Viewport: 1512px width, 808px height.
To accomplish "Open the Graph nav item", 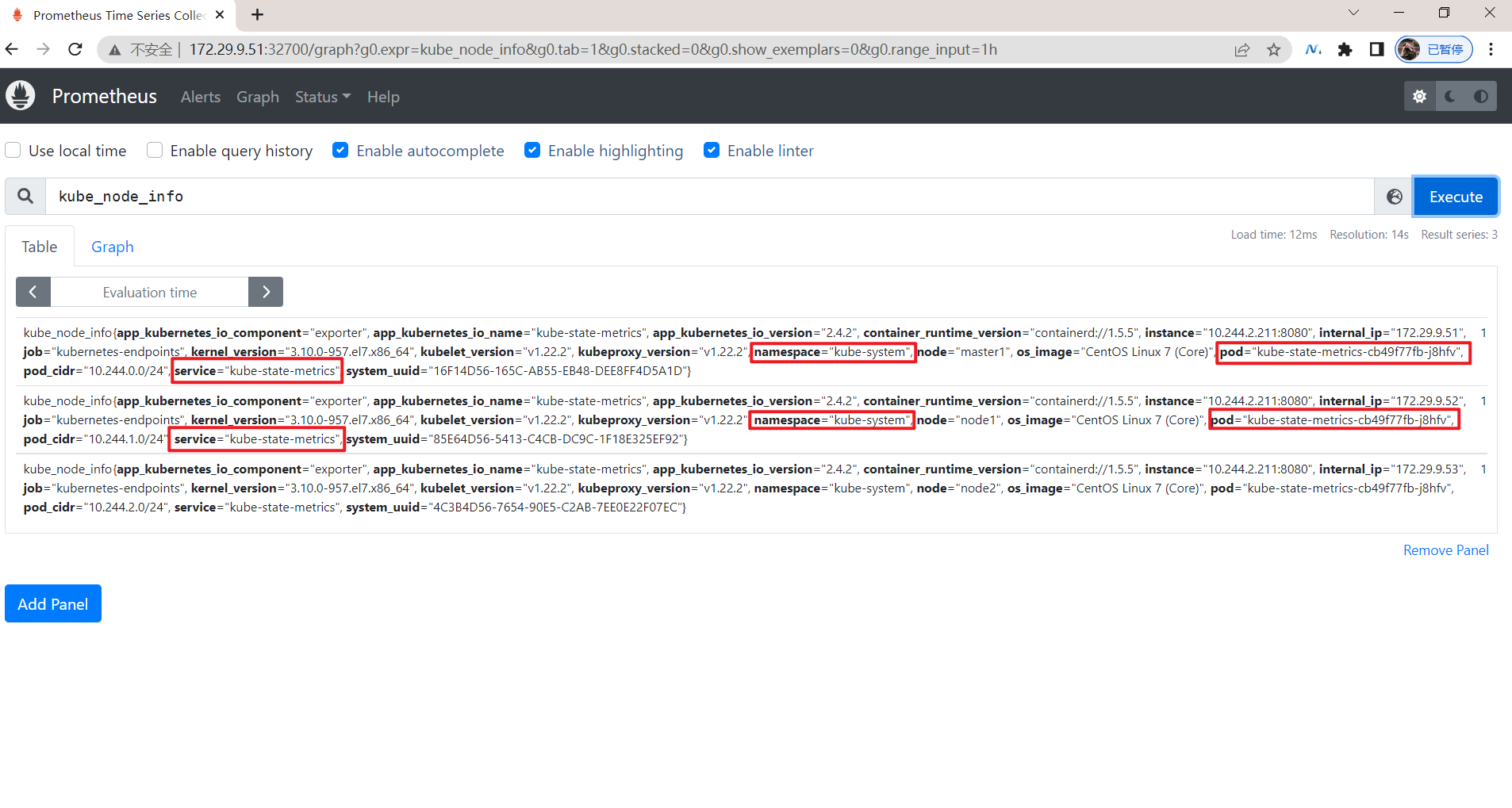I will [258, 97].
